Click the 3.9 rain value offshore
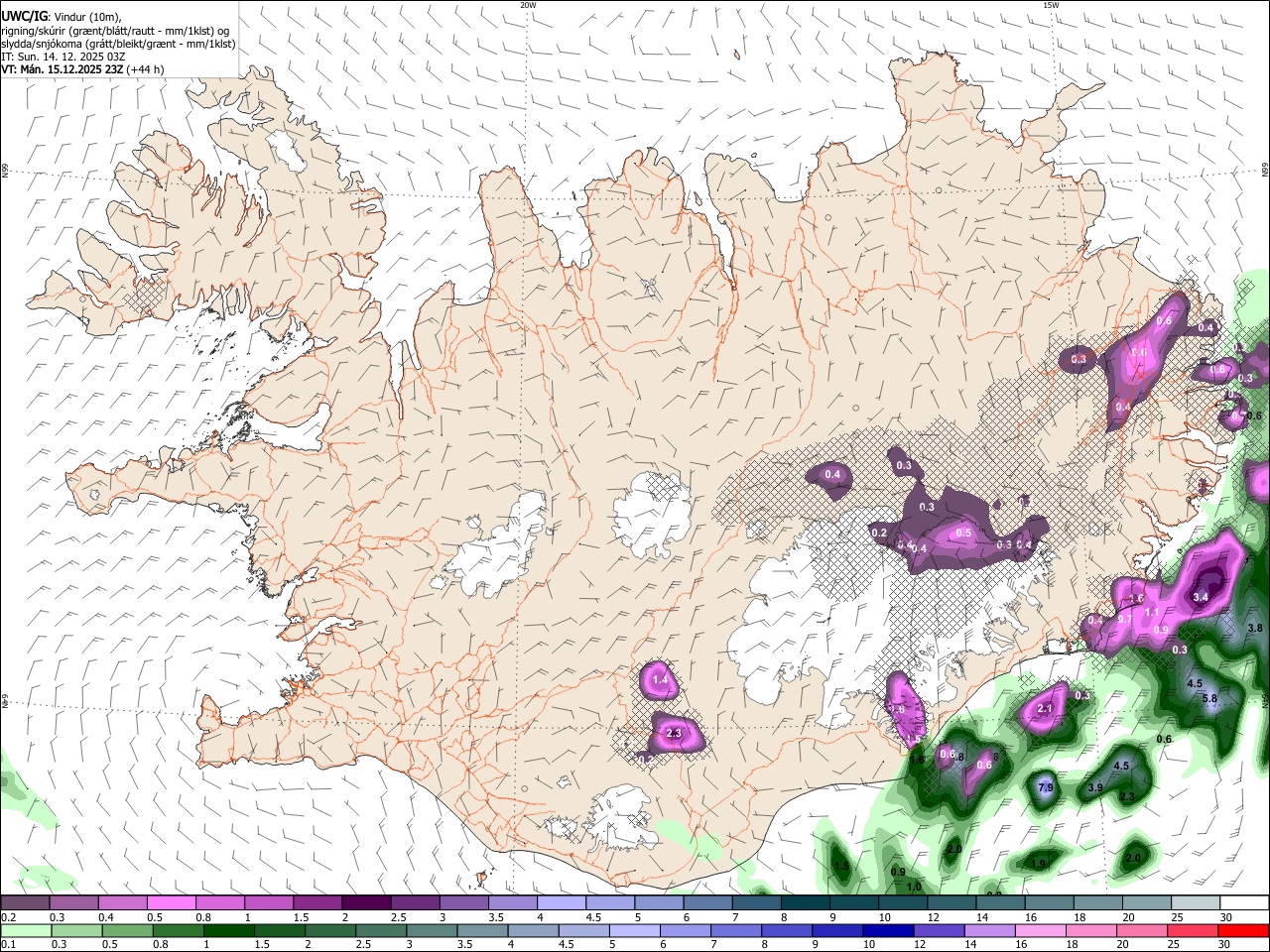The image size is (1270, 952). (x=1095, y=787)
